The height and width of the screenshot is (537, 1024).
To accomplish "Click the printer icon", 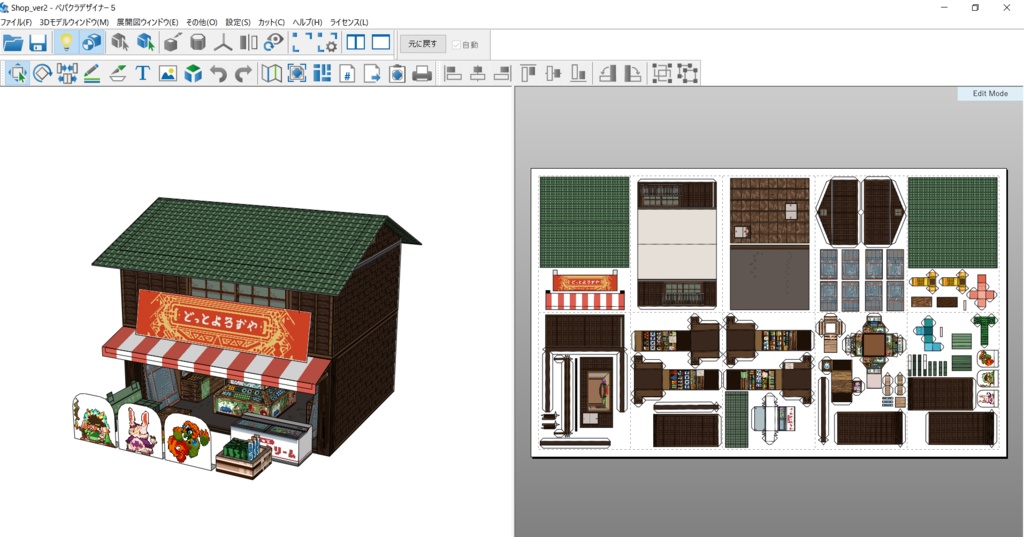I will pyautogui.click(x=422, y=73).
